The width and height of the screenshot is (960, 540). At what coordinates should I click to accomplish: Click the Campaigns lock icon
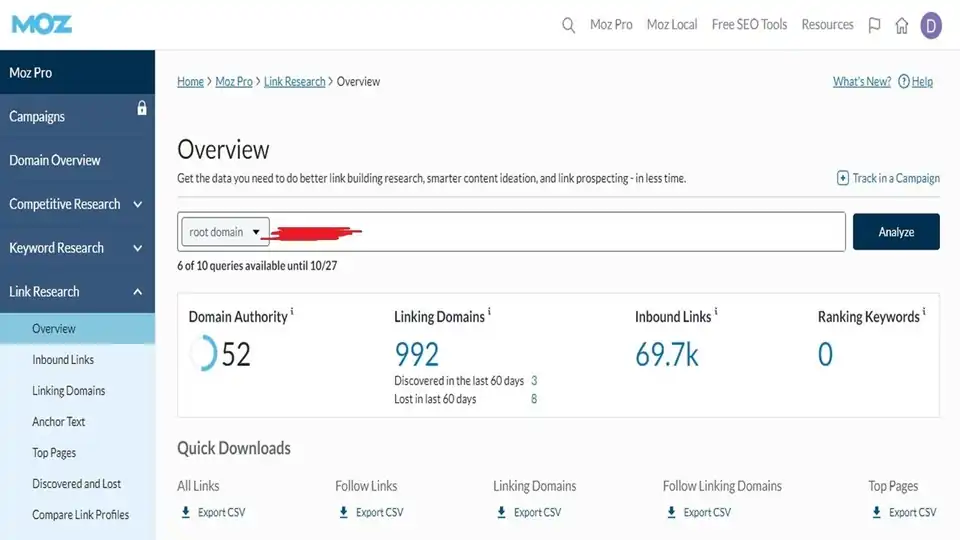pyautogui.click(x=141, y=108)
